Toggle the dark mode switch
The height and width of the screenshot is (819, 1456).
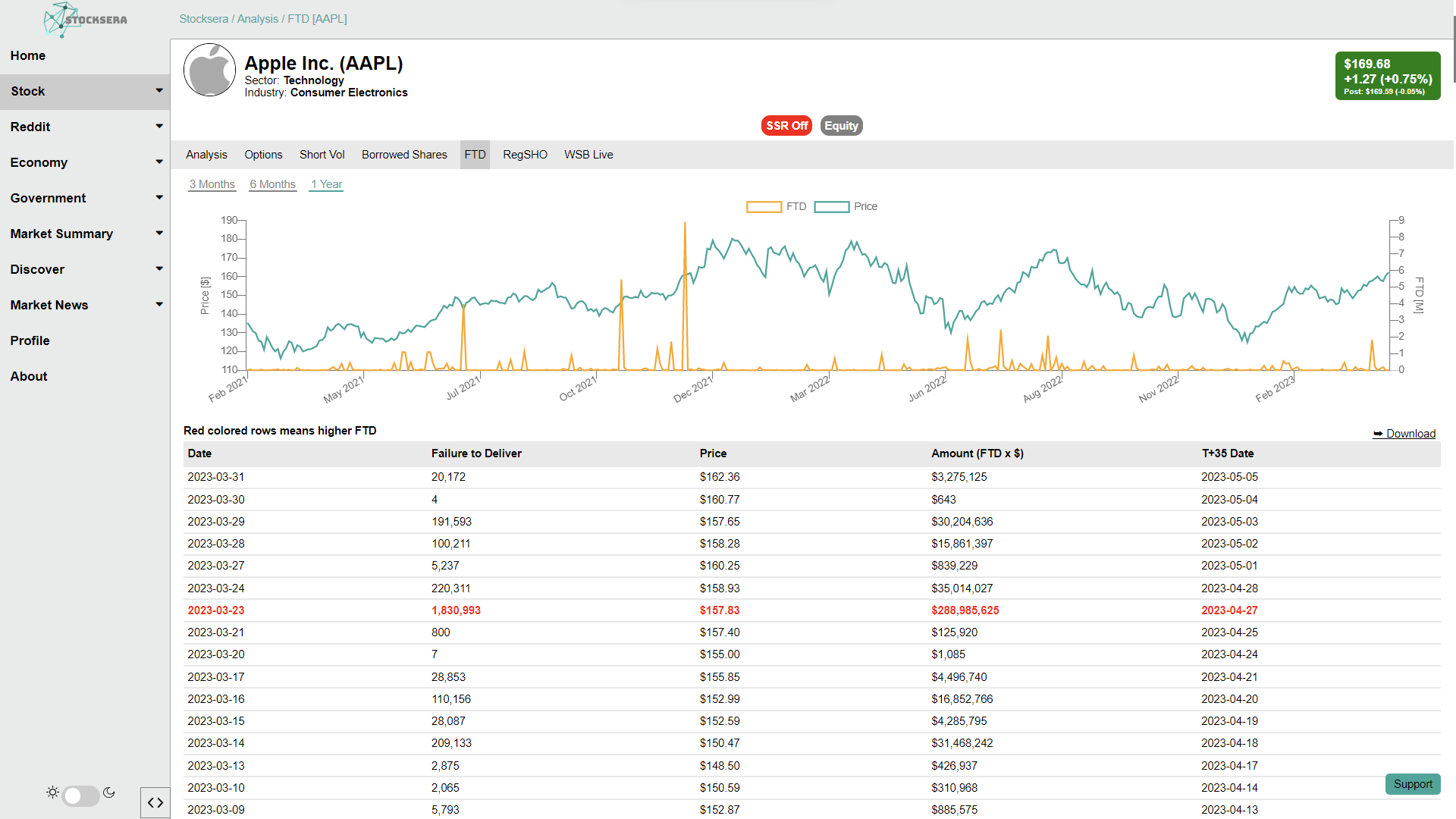pos(80,795)
